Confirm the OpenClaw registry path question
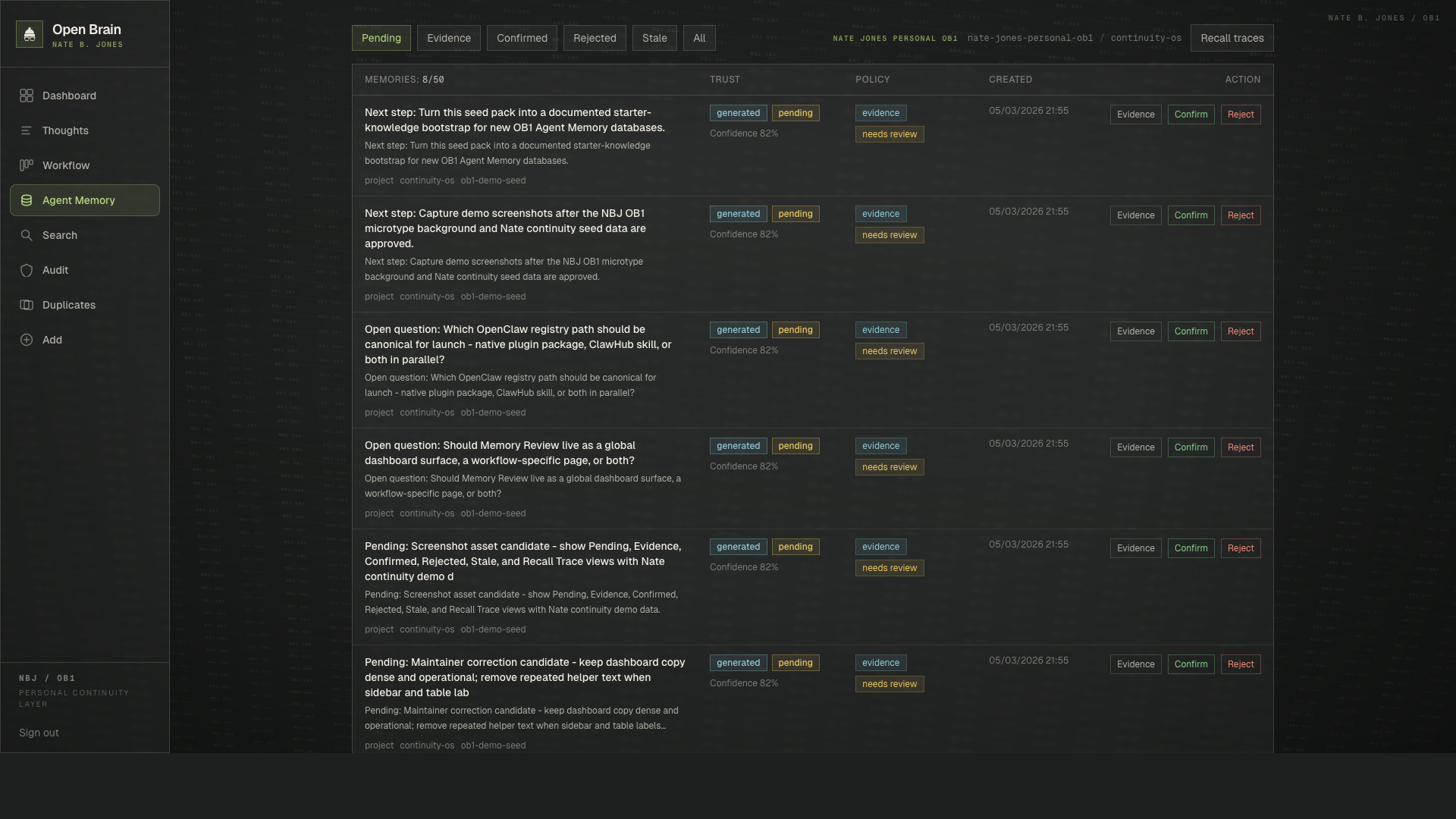The width and height of the screenshot is (1456, 819). 1191,331
